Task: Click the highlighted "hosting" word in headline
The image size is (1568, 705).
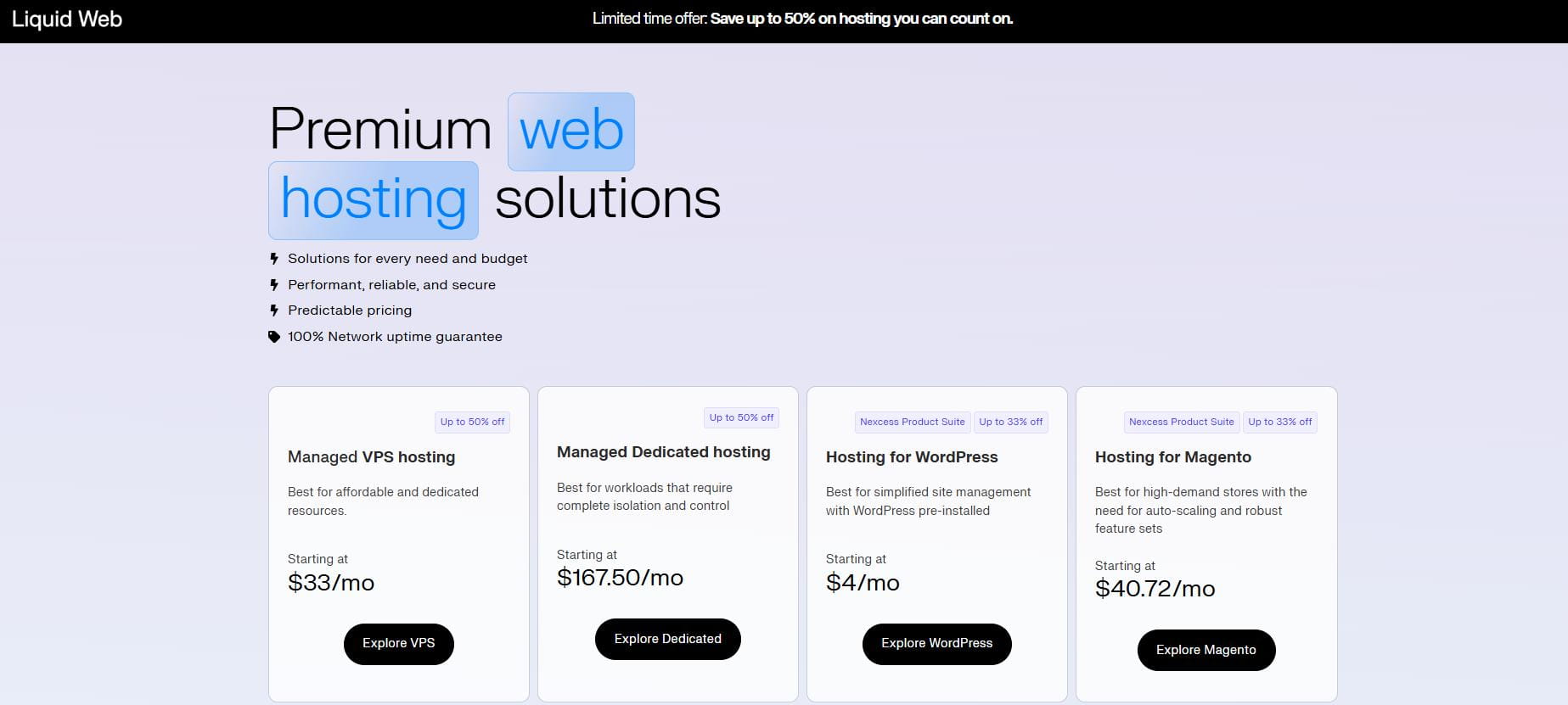Action: (x=374, y=200)
